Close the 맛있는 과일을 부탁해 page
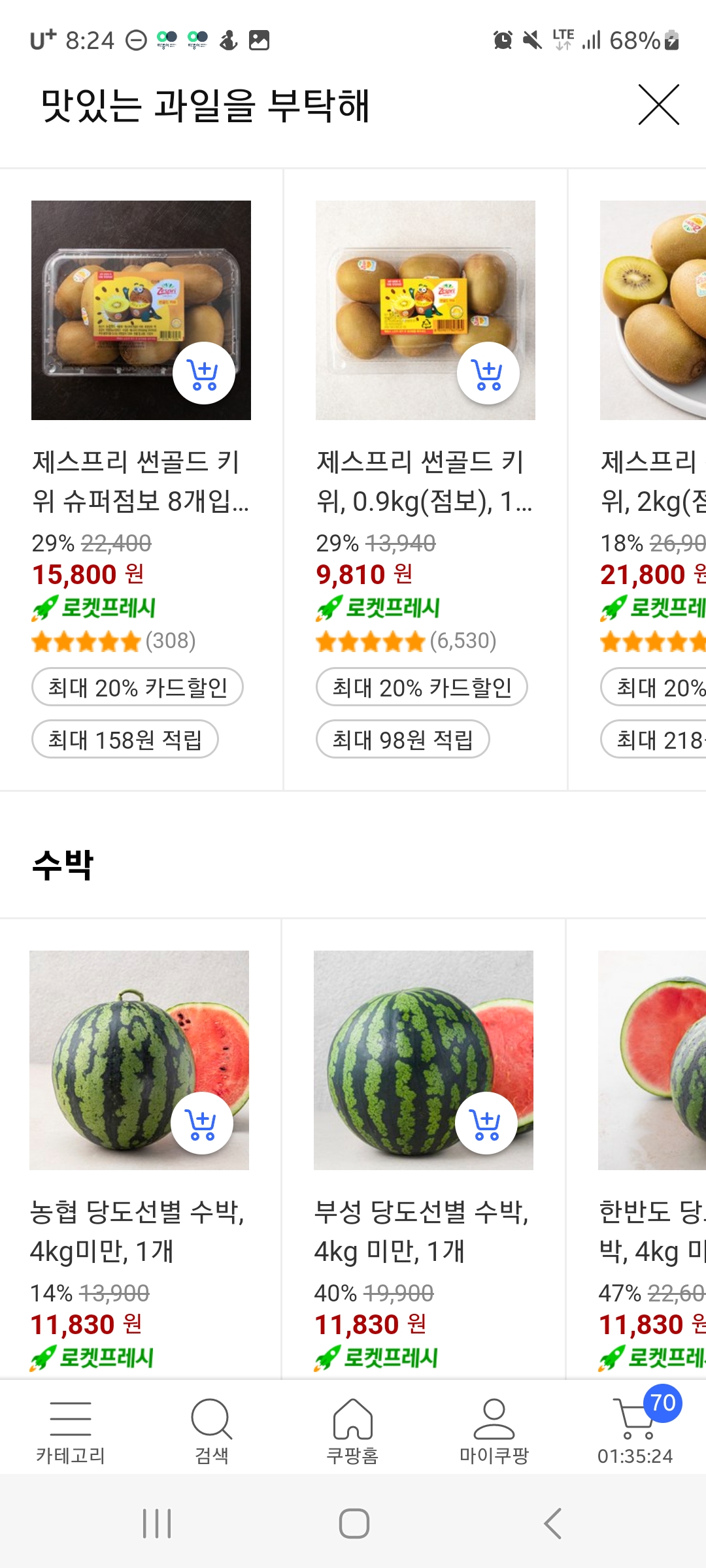 658,105
